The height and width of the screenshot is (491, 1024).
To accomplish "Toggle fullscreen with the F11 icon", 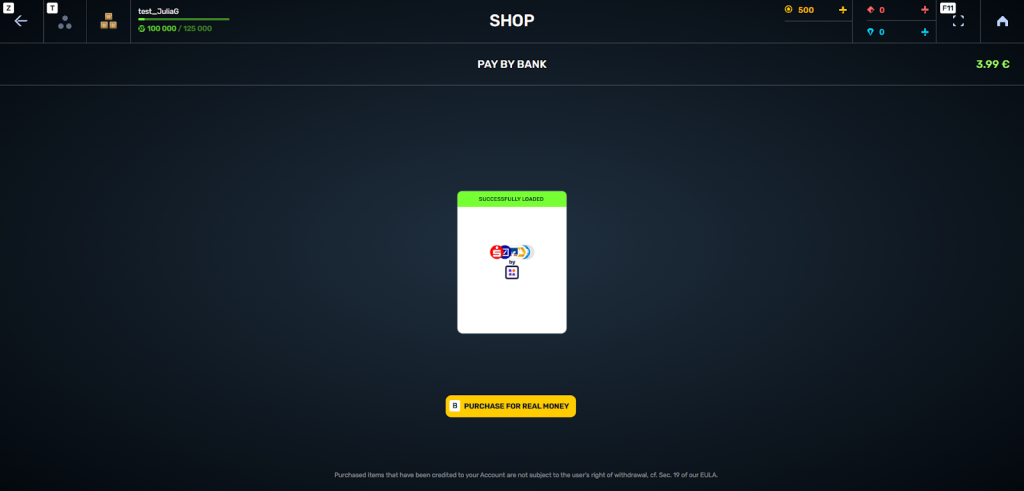I will [x=958, y=21].
